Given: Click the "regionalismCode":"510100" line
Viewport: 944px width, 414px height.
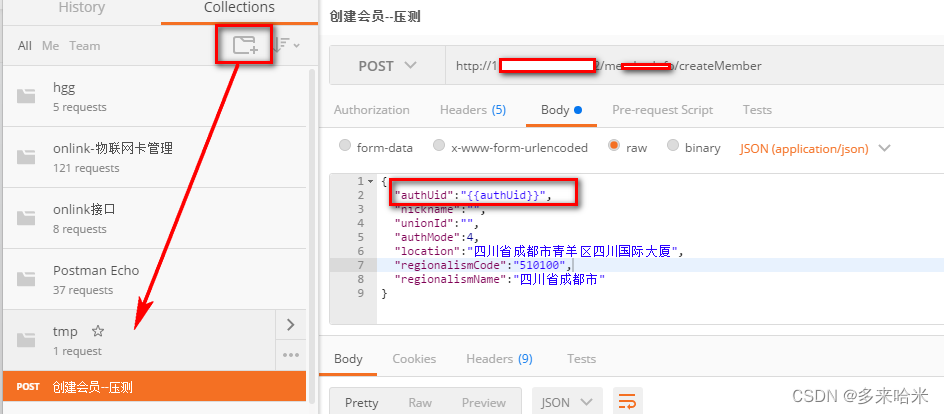Looking at the screenshot, I should (482, 265).
